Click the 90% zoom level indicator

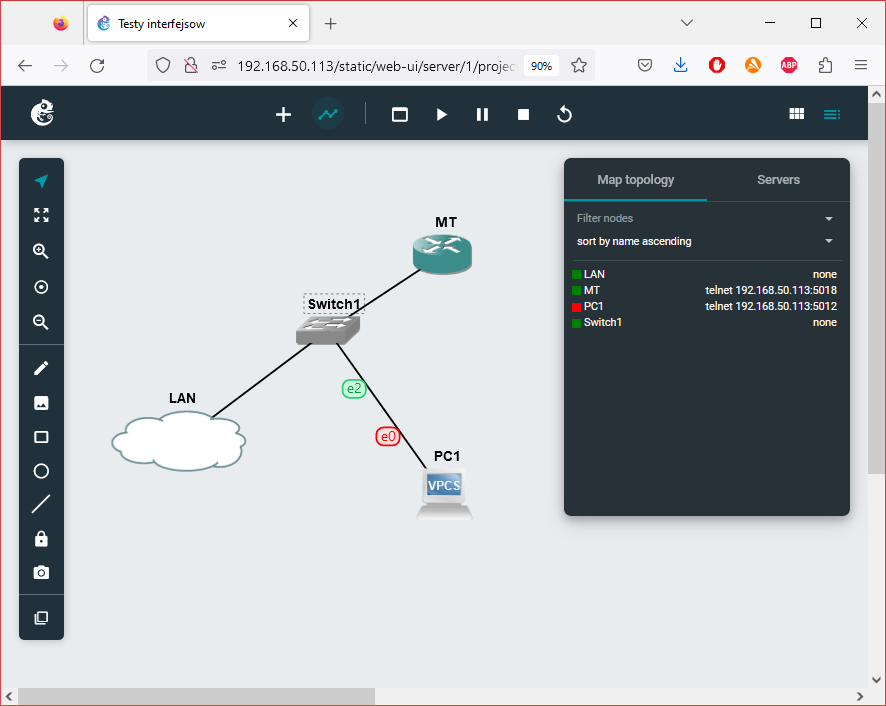click(x=541, y=66)
